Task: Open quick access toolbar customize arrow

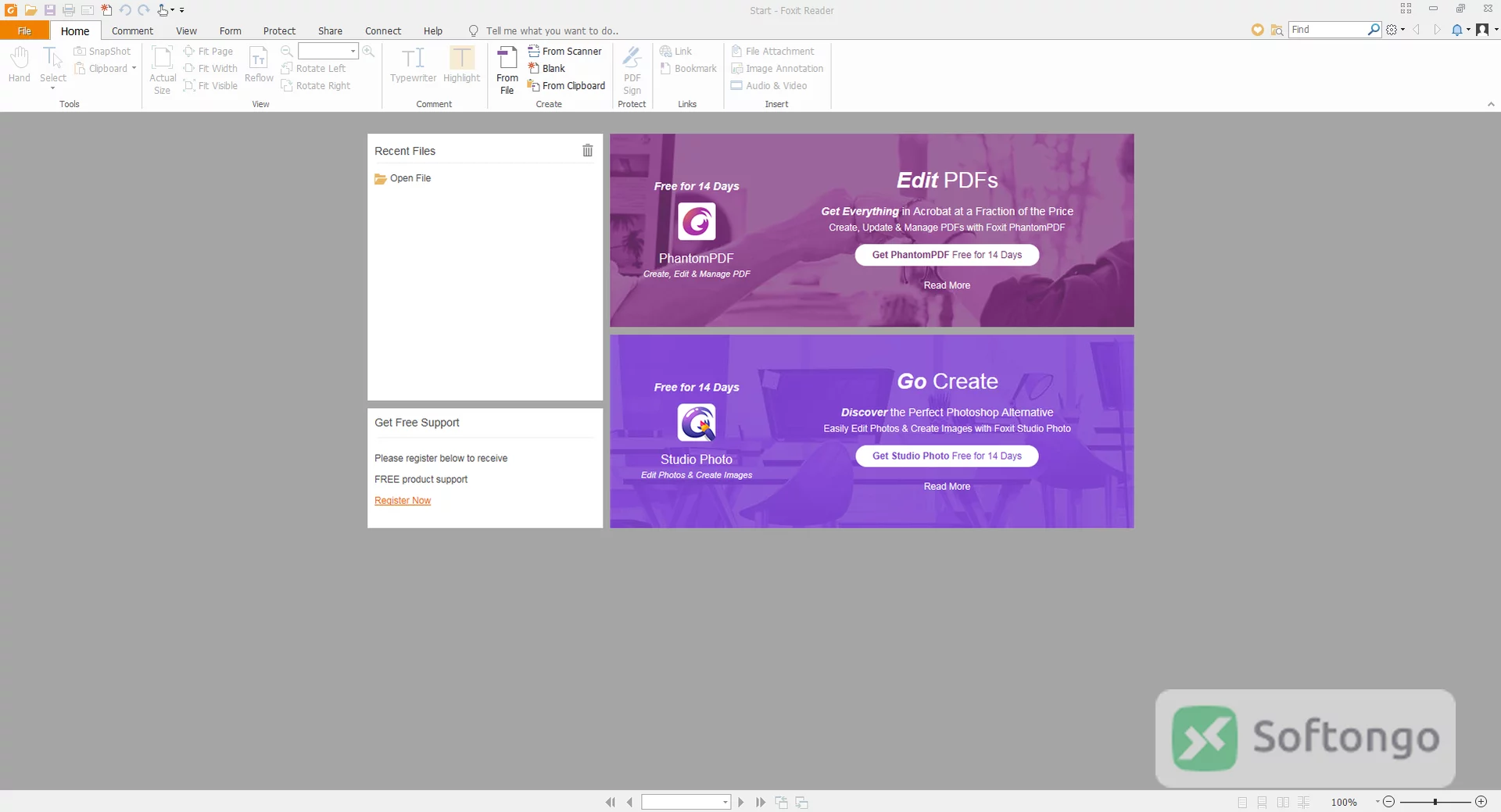Action: click(182, 11)
